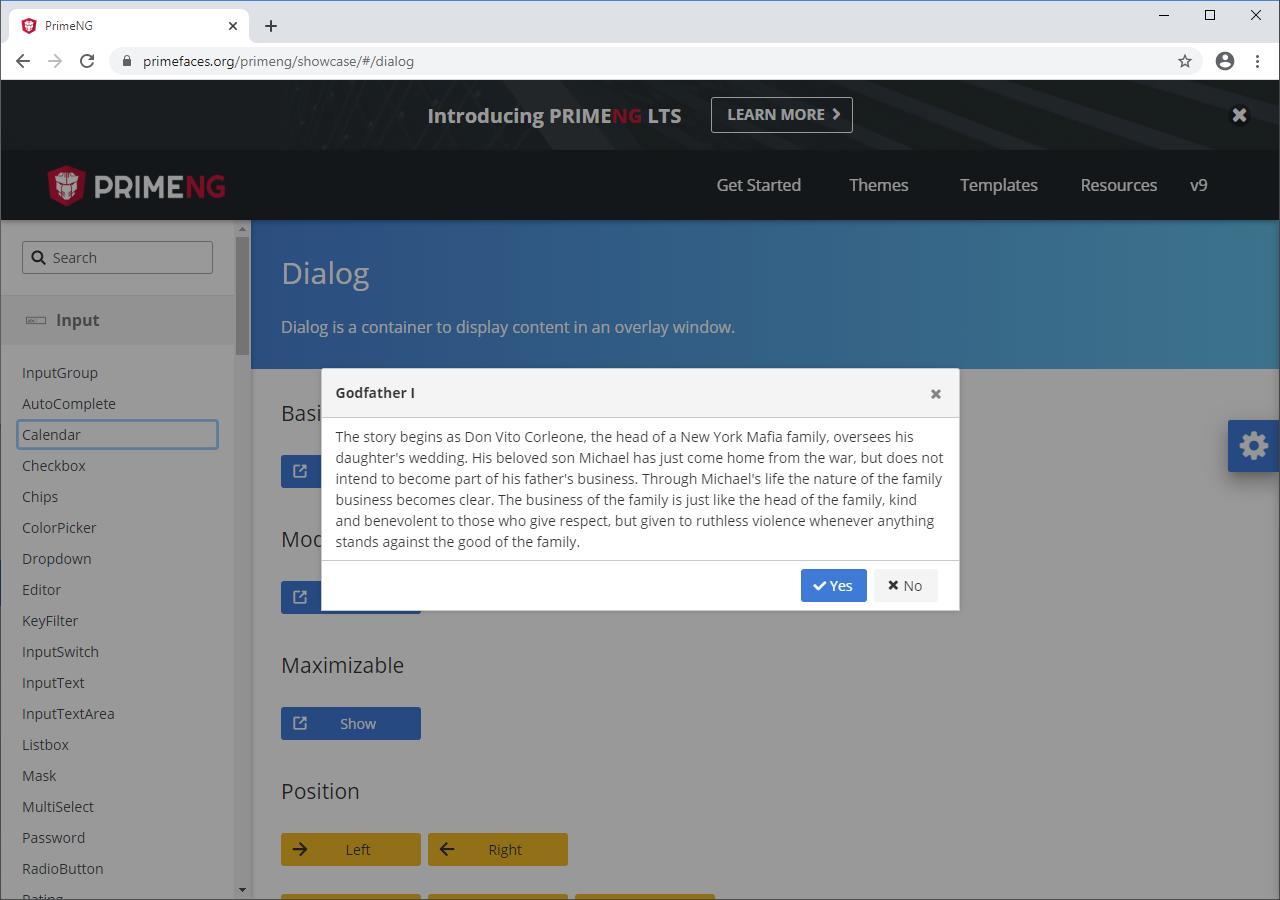Reload the page using the refresh icon

(87, 61)
